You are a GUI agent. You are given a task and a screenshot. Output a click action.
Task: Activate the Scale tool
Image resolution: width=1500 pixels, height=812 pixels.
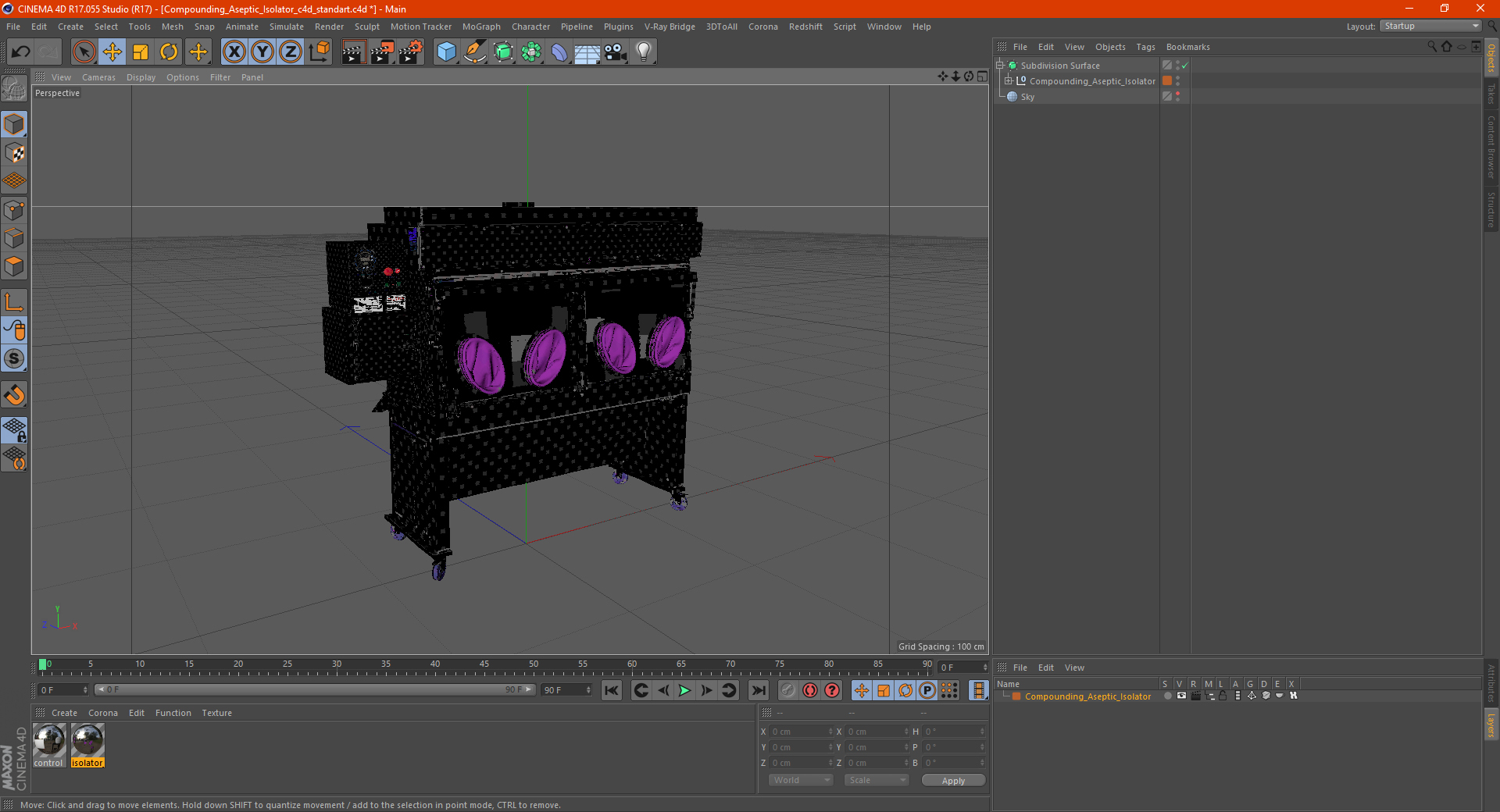click(x=141, y=52)
